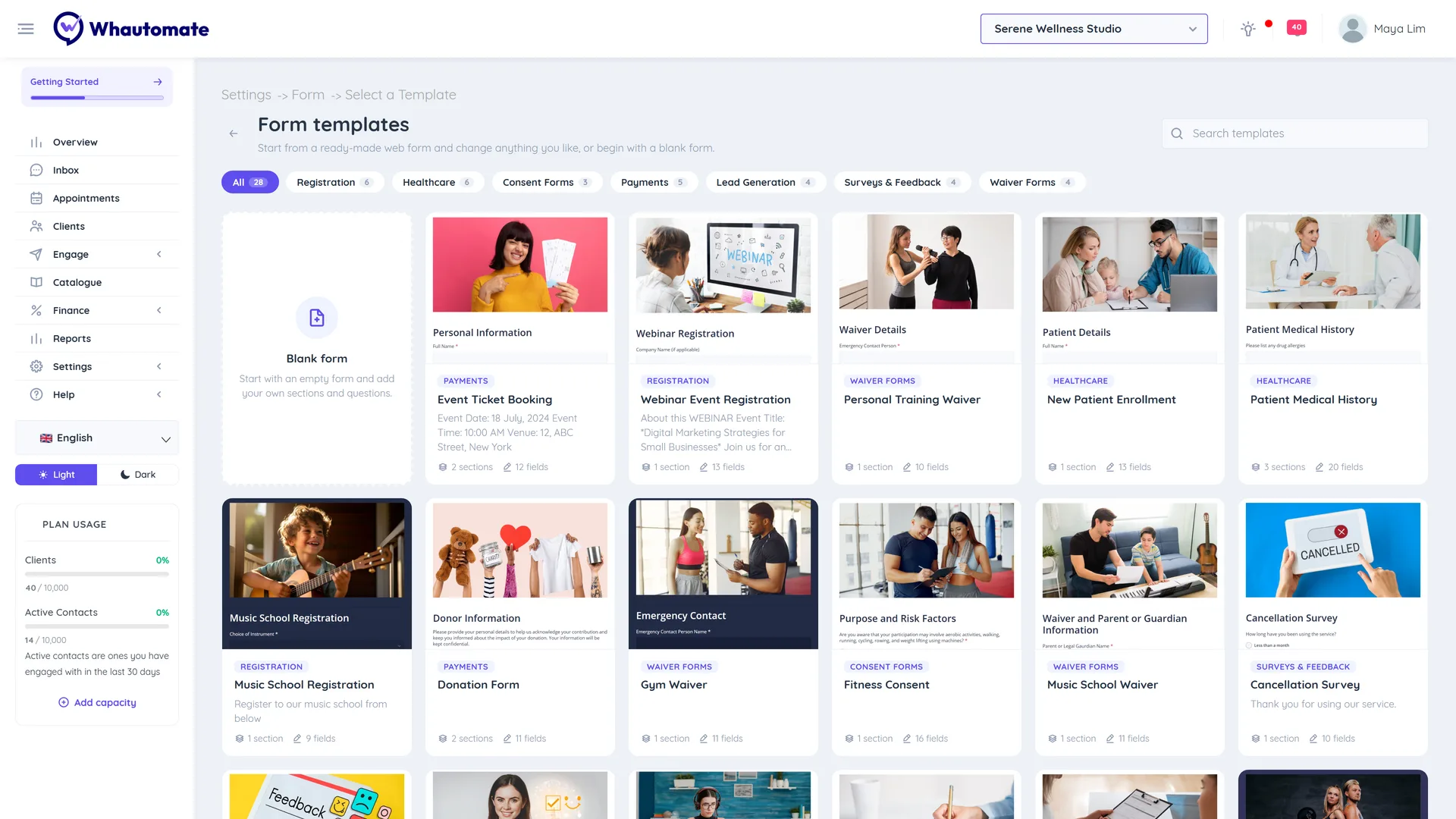Open Catalogue in the sidebar

pos(97,282)
